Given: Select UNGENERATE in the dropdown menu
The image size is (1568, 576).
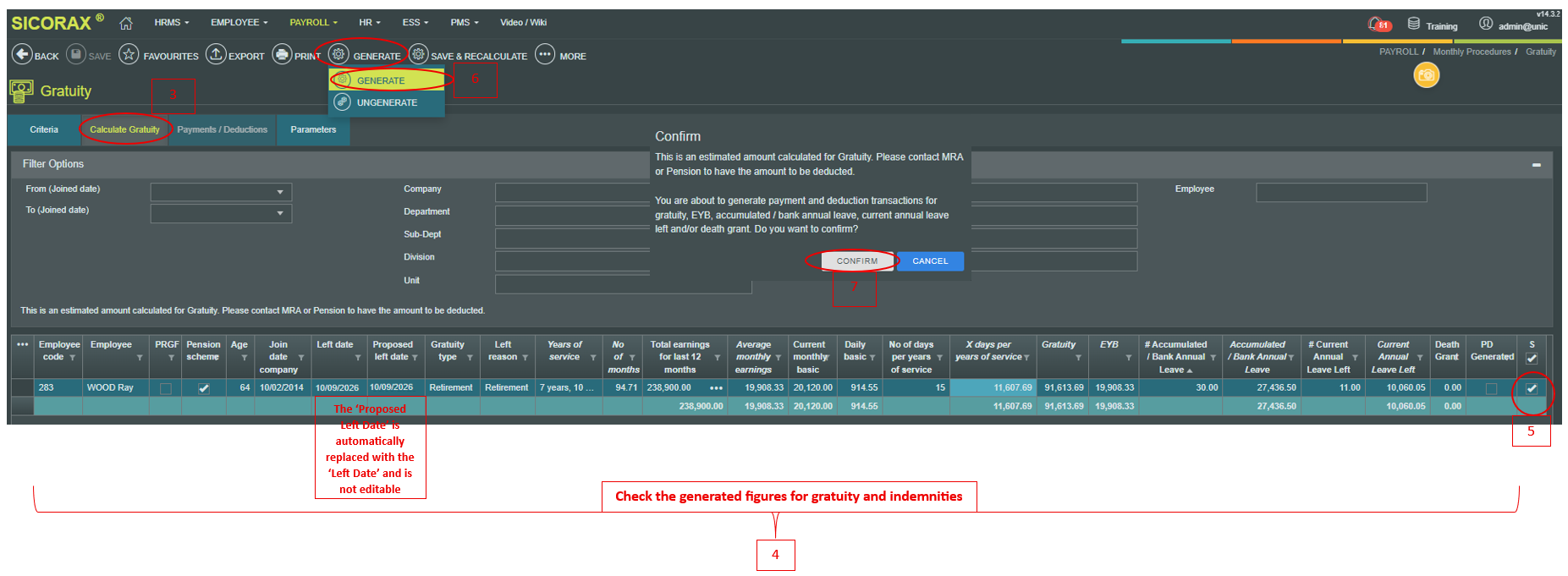Looking at the screenshot, I should 387,102.
